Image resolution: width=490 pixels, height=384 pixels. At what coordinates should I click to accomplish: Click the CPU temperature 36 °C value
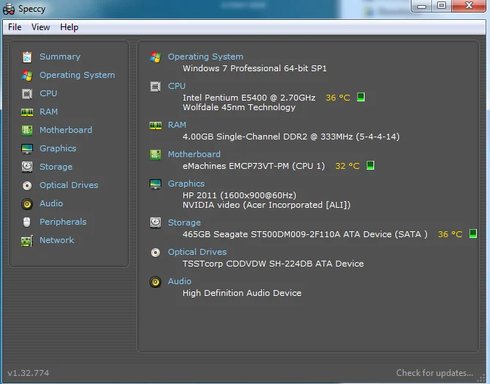338,98
